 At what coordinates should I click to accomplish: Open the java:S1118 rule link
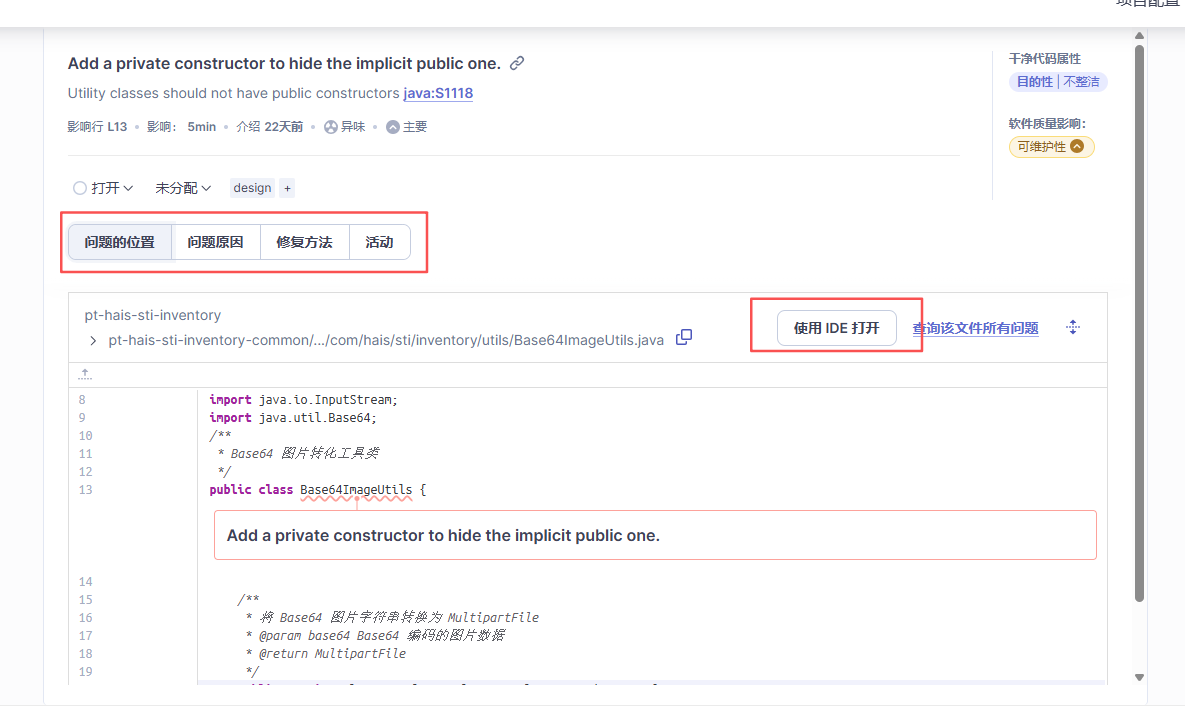point(438,93)
